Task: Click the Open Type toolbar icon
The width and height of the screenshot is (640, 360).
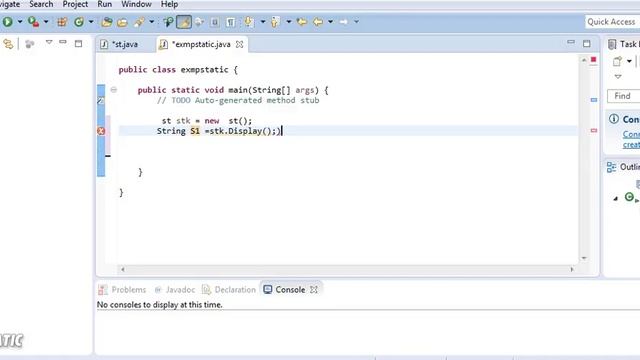Action: click(x=107, y=22)
